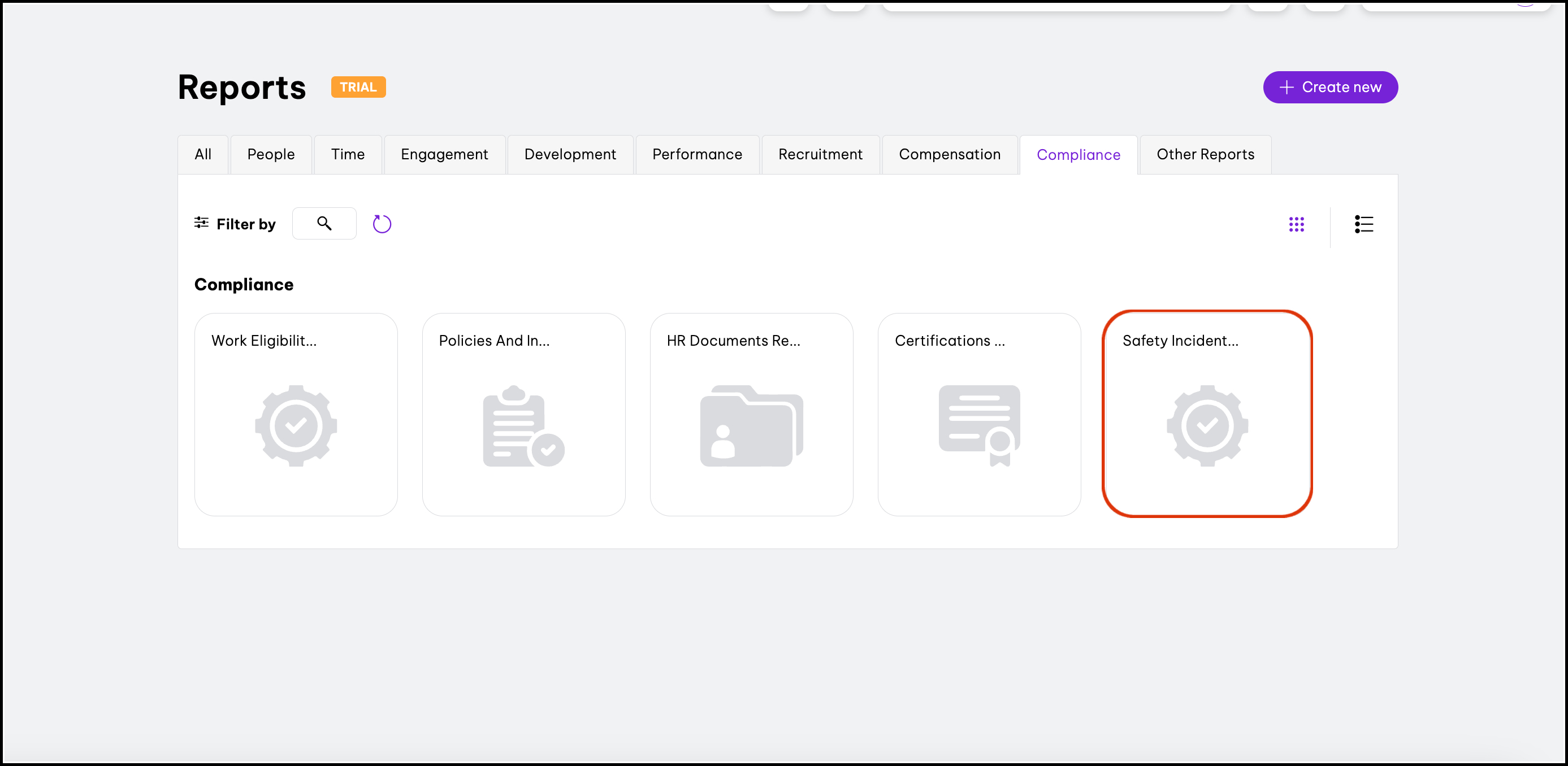Viewport: 1568px width, 766px height.
Task: Open the People tab
Action: (271, 155)
